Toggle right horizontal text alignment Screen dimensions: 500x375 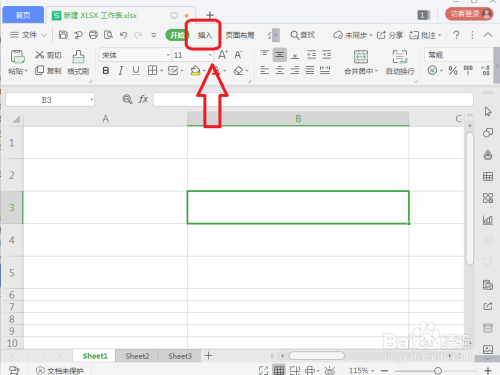(295, 70)
